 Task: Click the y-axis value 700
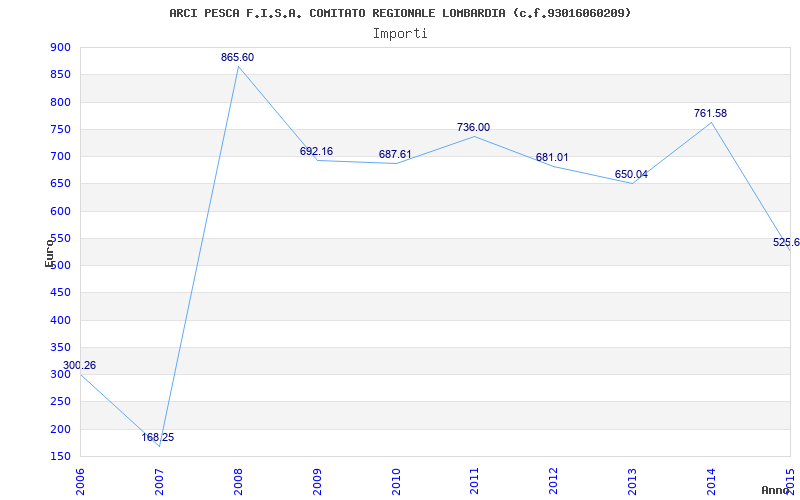[60, 156]
